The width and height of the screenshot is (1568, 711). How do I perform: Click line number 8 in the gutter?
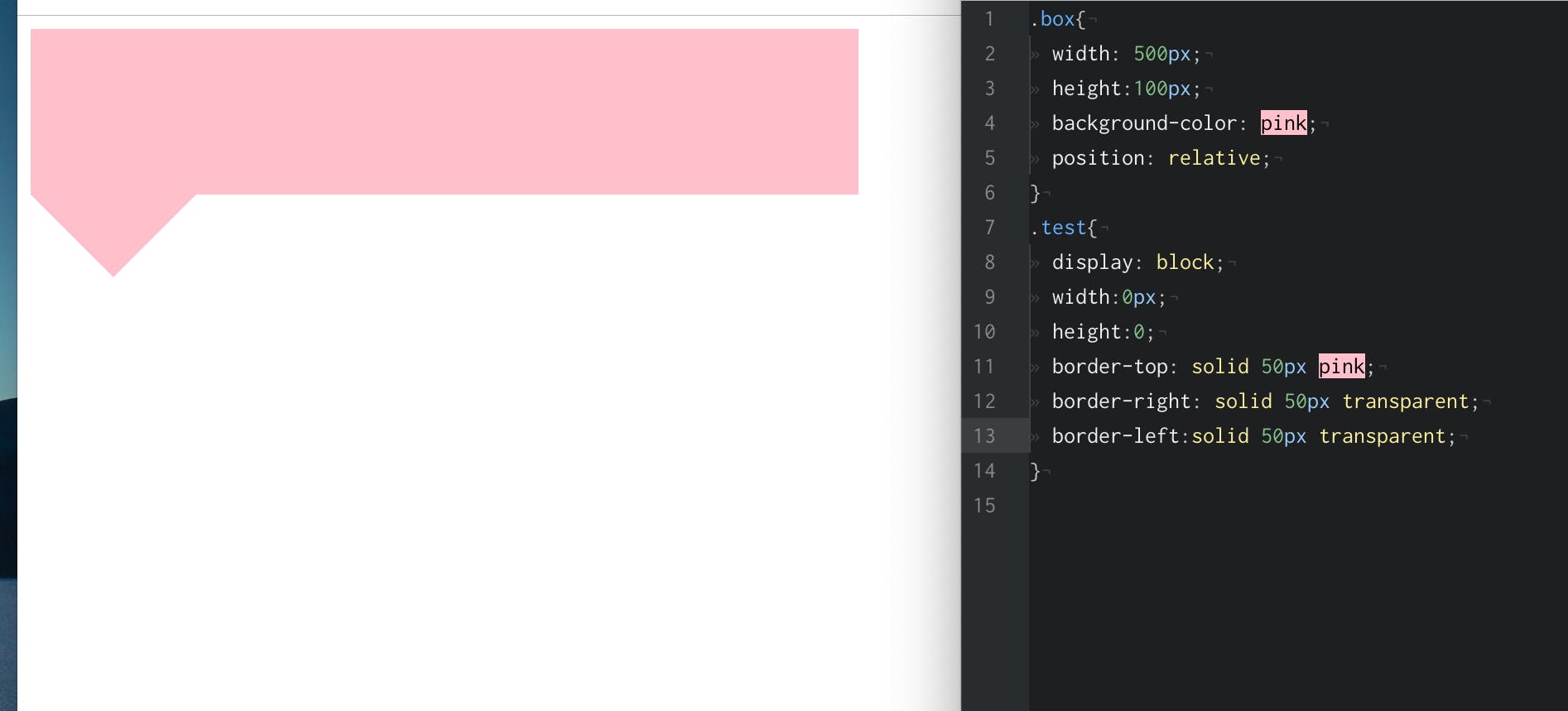coord(989,262)
